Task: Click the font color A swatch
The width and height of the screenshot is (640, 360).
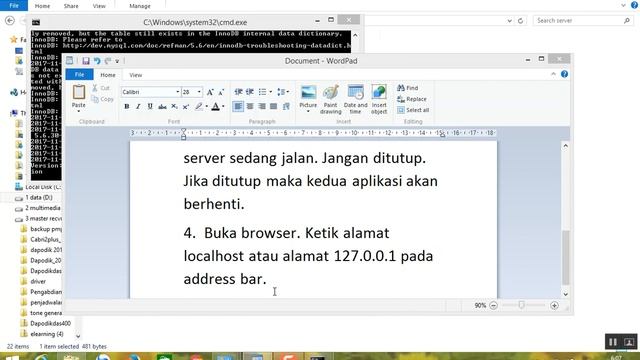Action: (x=216, y=107)
